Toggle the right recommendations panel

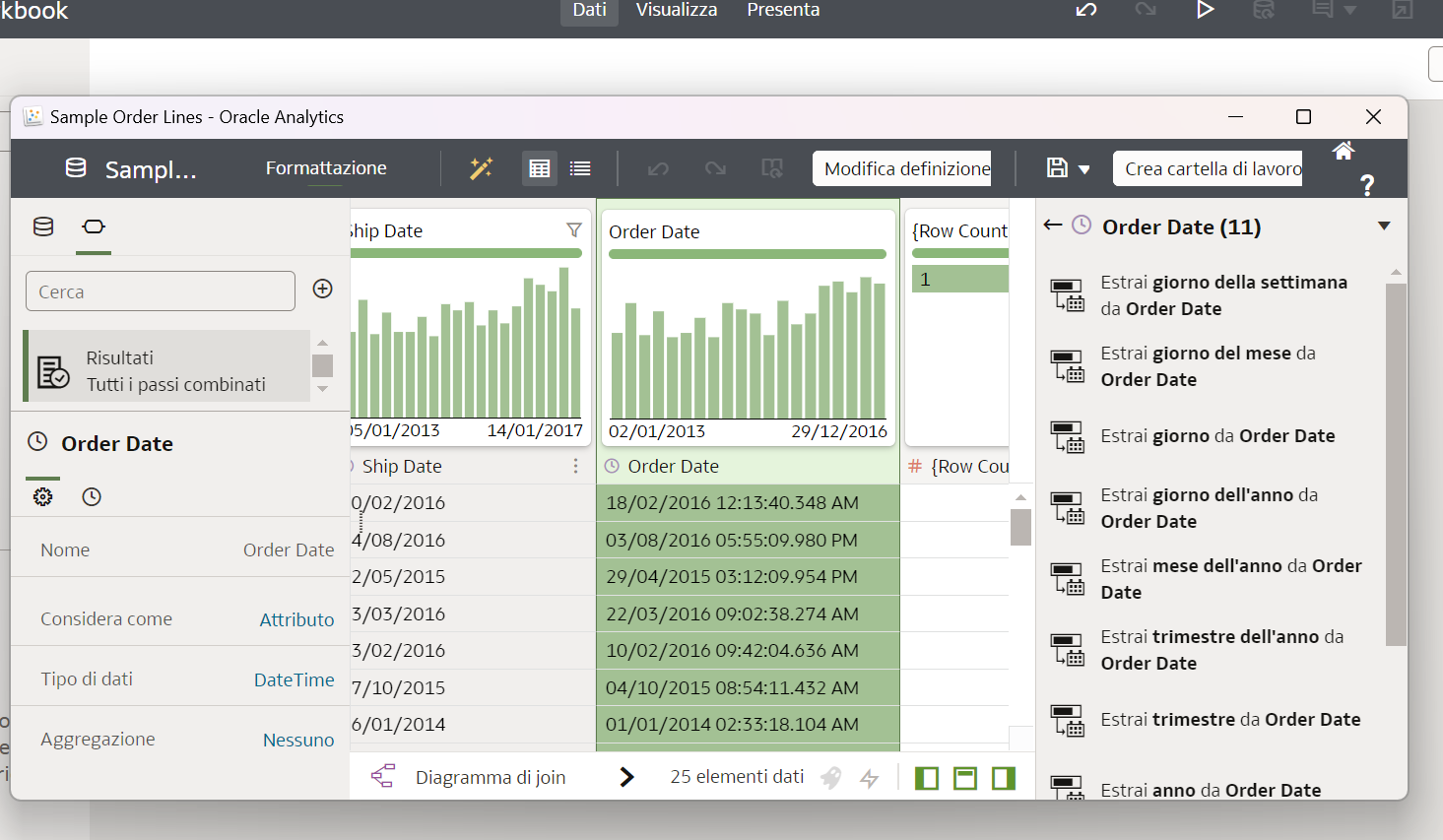pyautogui.click(x=1004, y=778)
